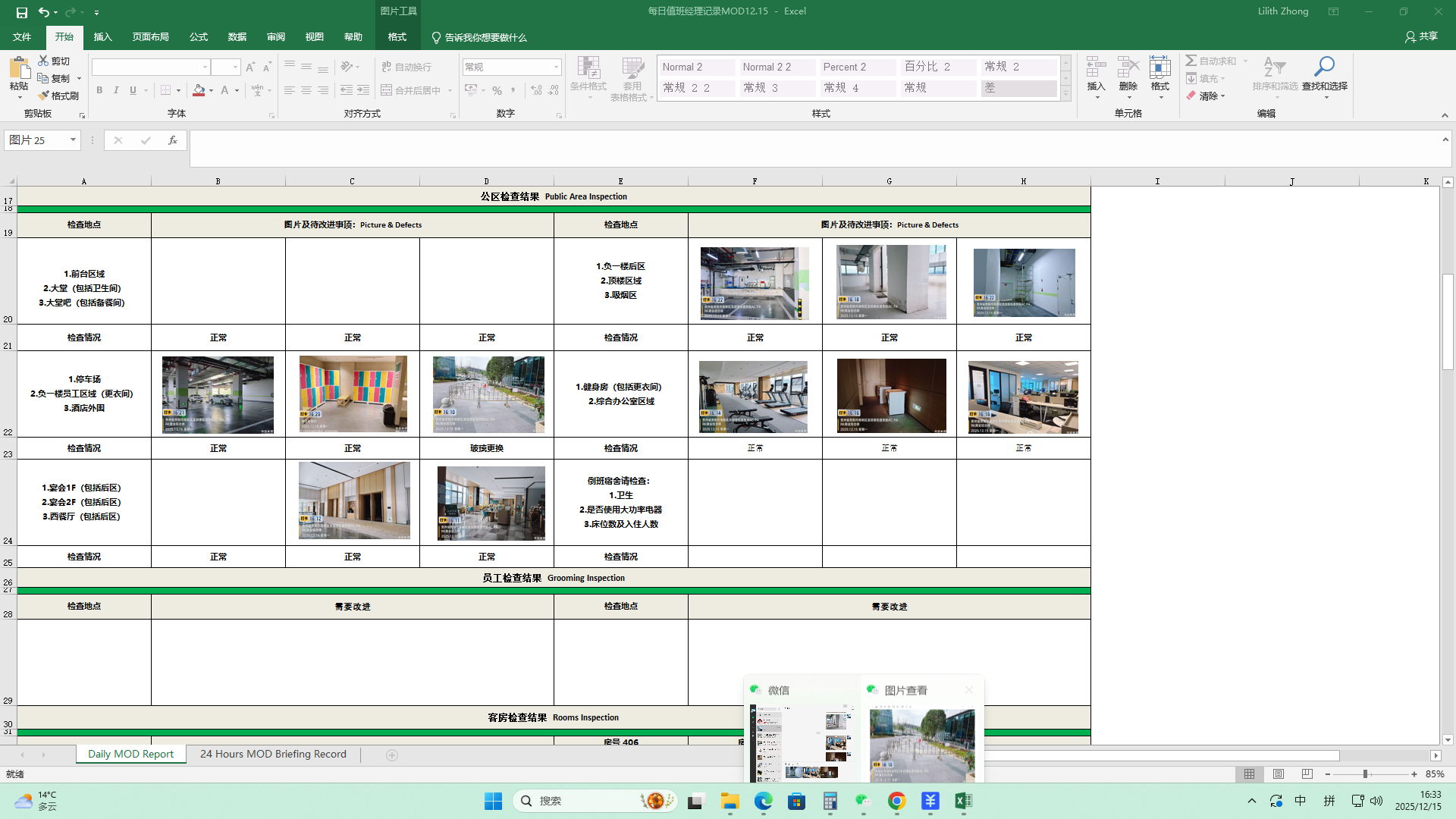Open Excel from the Windows taskbar
1456x819 pixels.
(x=963, y=801)
